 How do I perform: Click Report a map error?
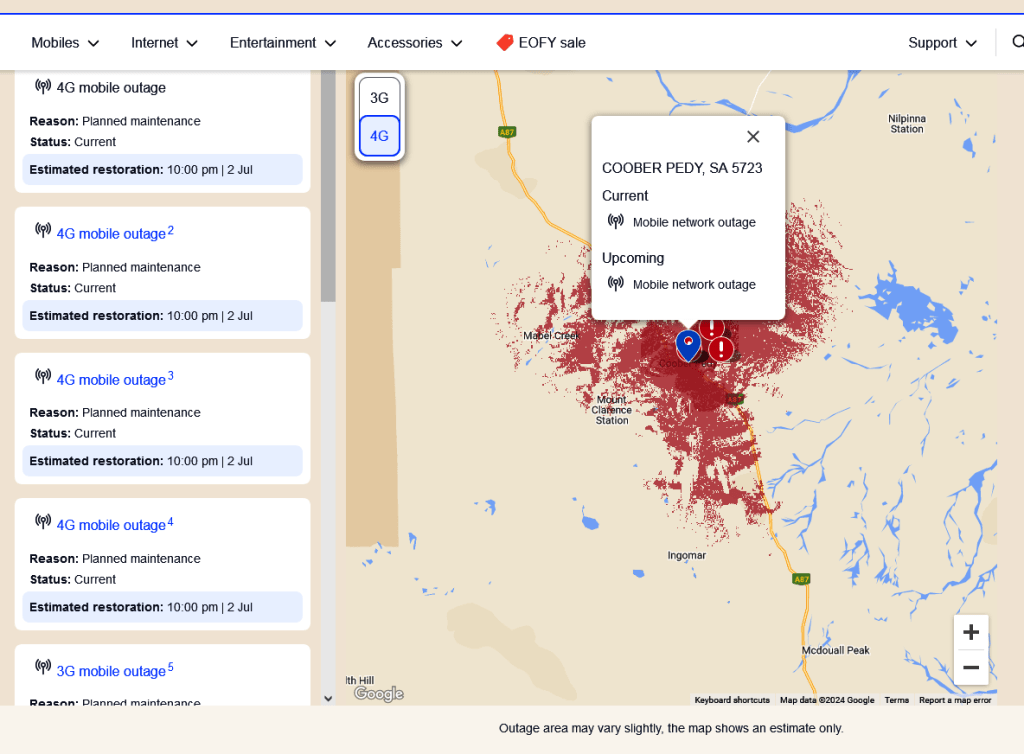[x=955, y=700]
